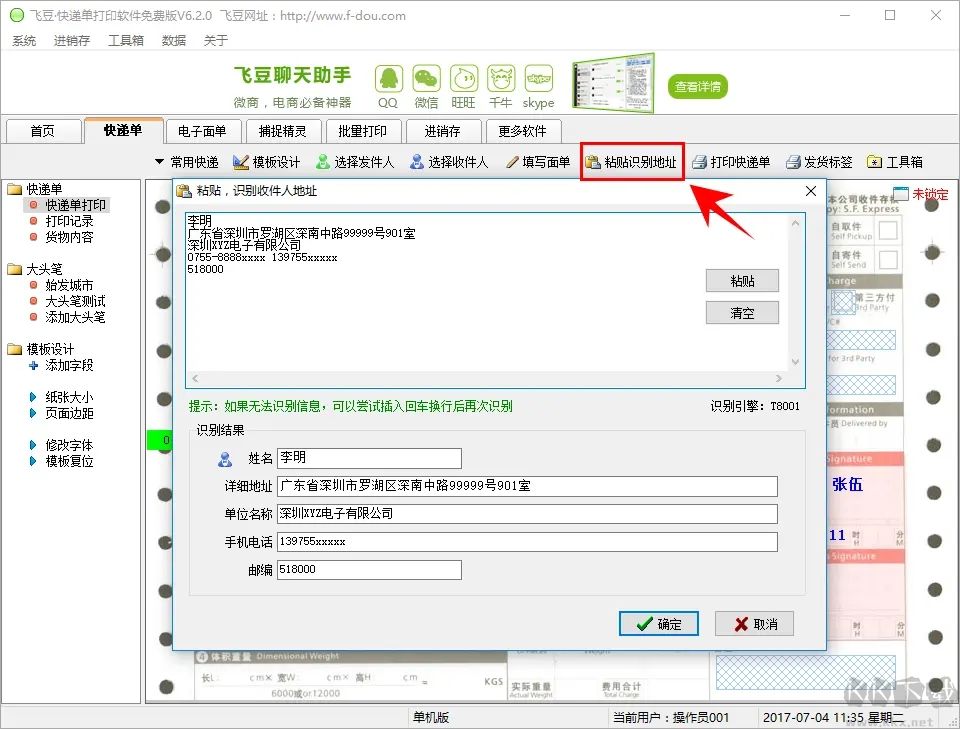Image resolution: width=960 pixels, height=729 pixels.
Task: Toggle the 未锁定 lock indicator
Action: point(920,194)
